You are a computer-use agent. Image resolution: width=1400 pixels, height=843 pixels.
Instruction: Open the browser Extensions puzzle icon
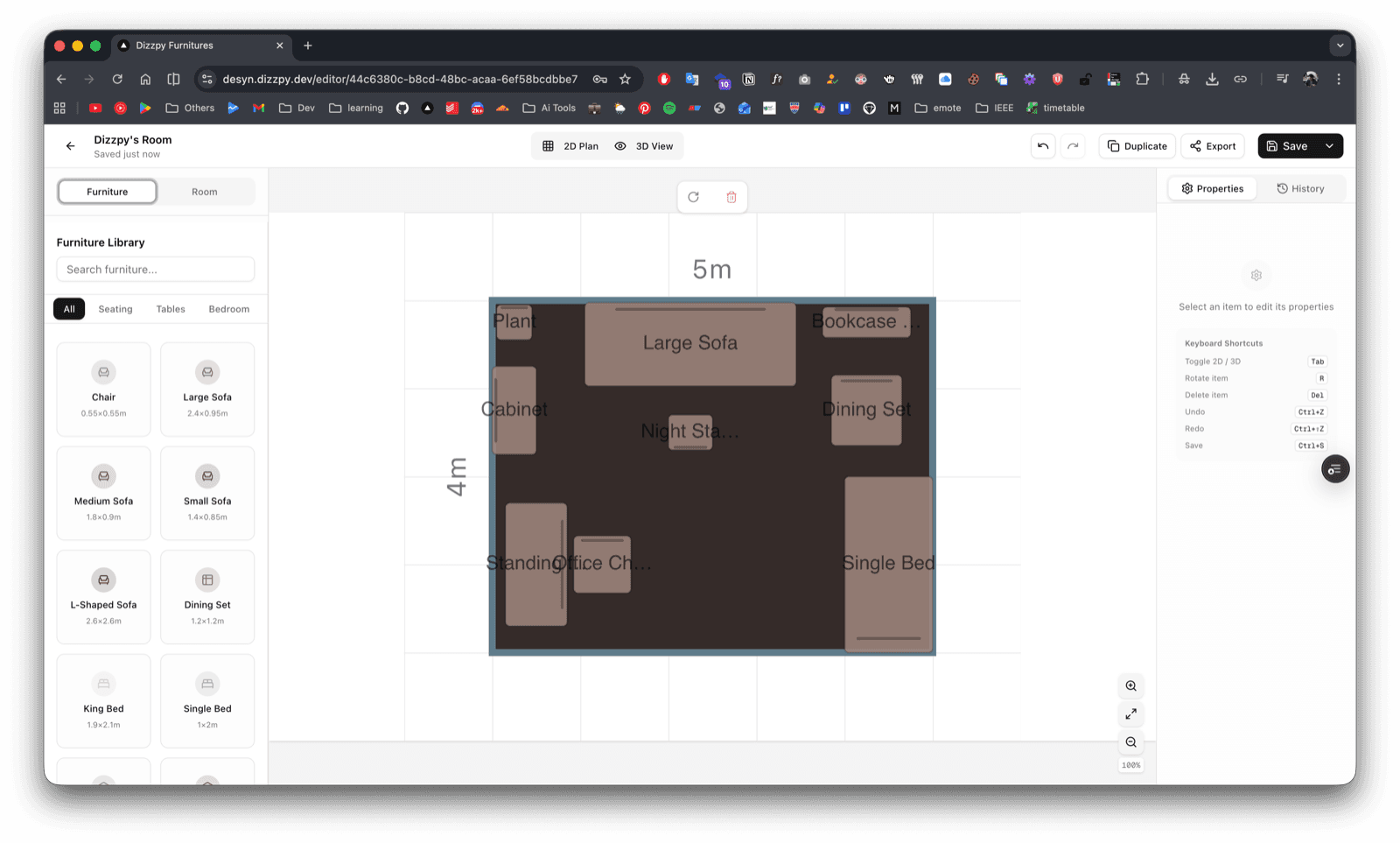(x=1142, y=79)
